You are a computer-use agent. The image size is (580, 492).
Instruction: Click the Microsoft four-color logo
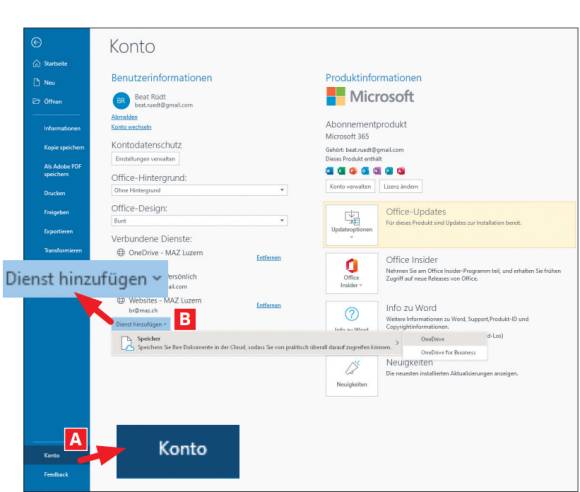click(x=335, y=96)
